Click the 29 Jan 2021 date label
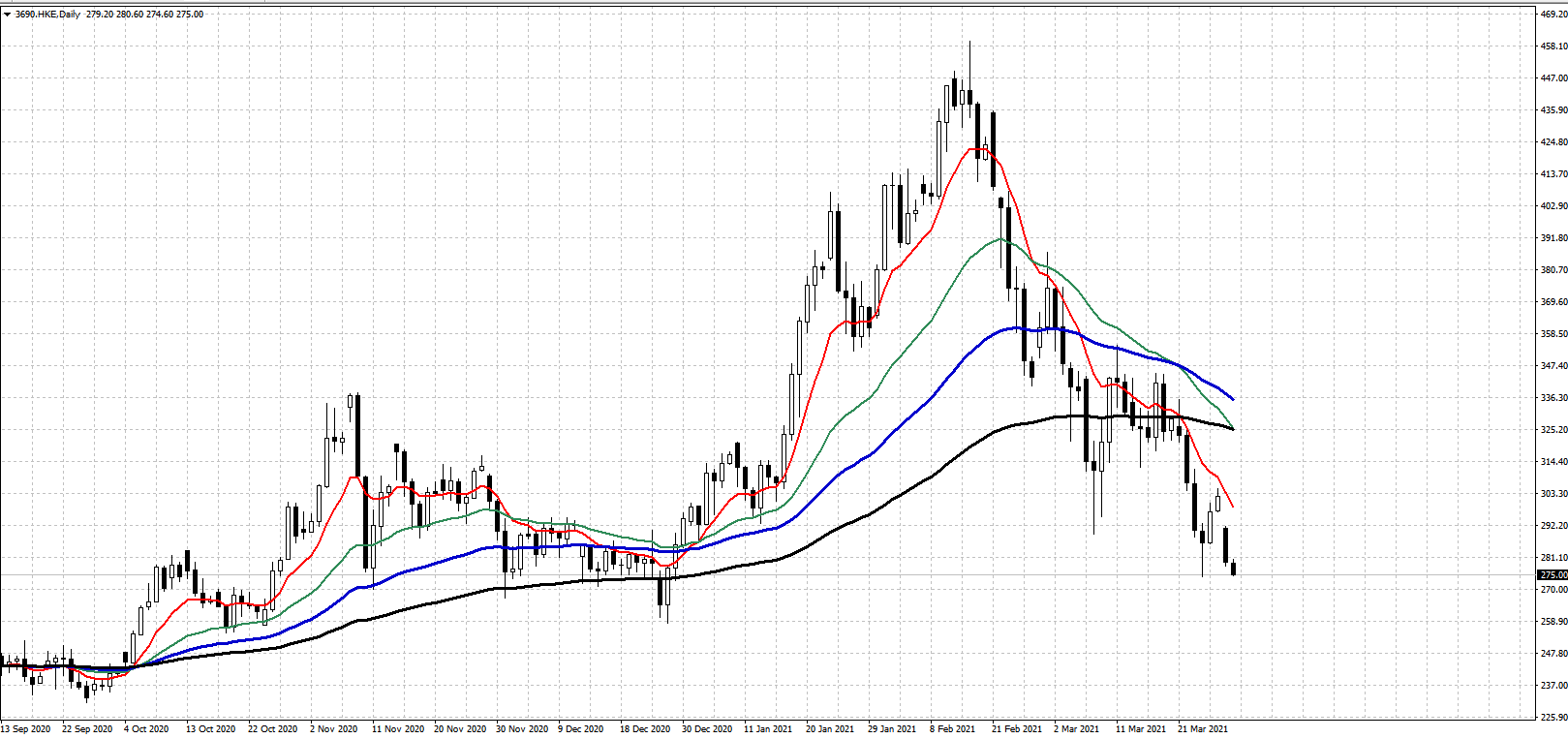This screenshot has width=1568, height=739. coord(892,729)
